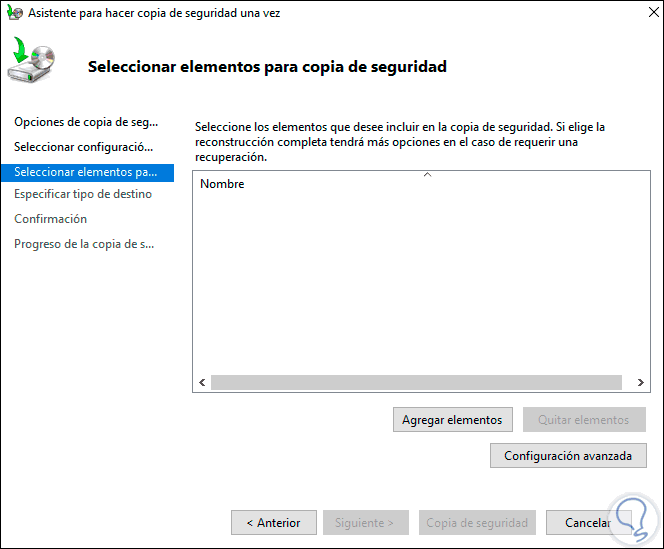Go back with the Anterior button
This screenshot has width=664, height=549.
274,523
